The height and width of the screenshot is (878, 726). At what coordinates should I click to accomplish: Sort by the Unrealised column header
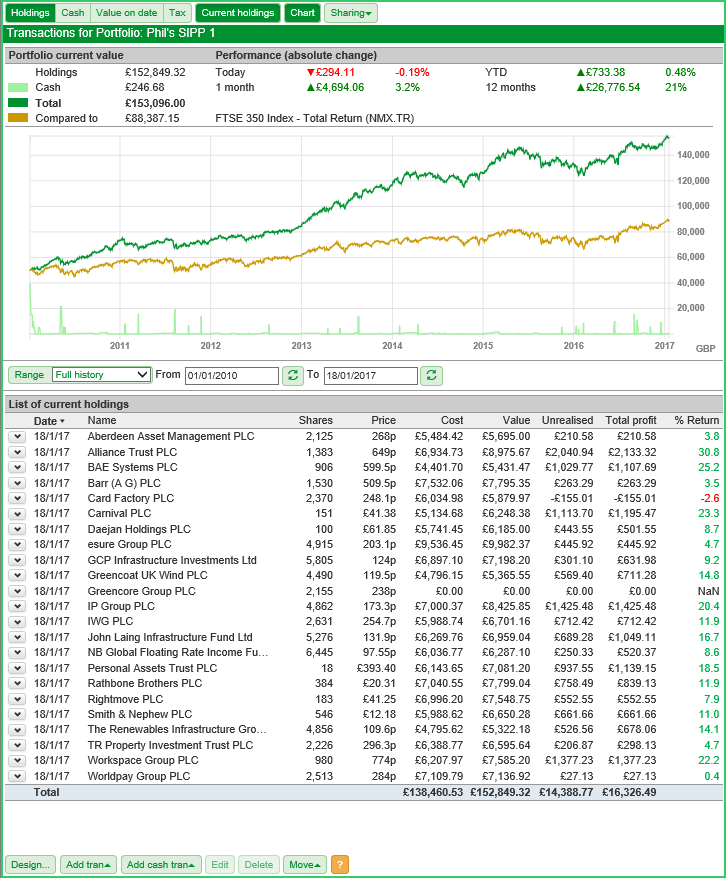click(x=567, y=421)
